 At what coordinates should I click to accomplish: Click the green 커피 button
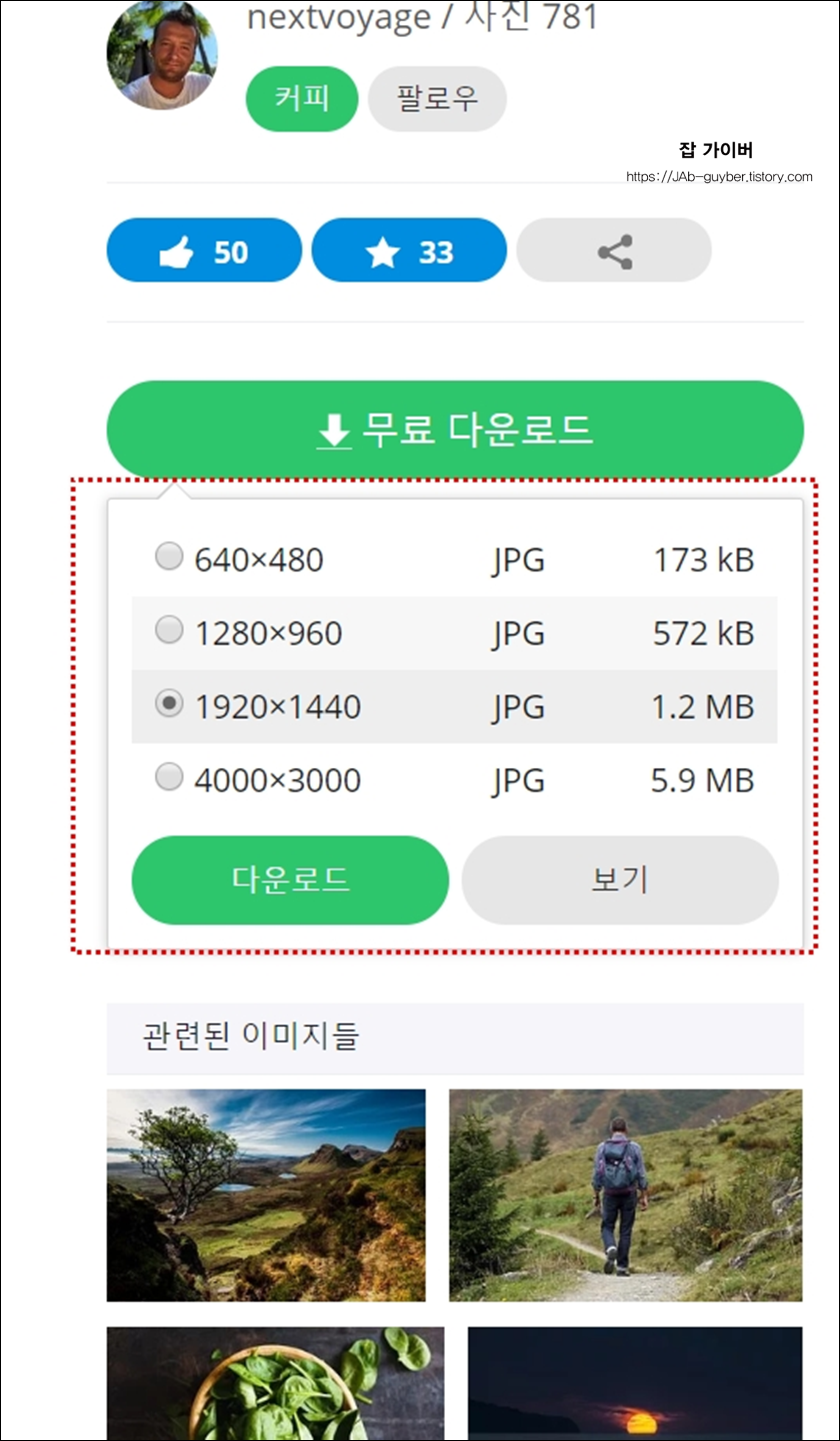[302, 99]
